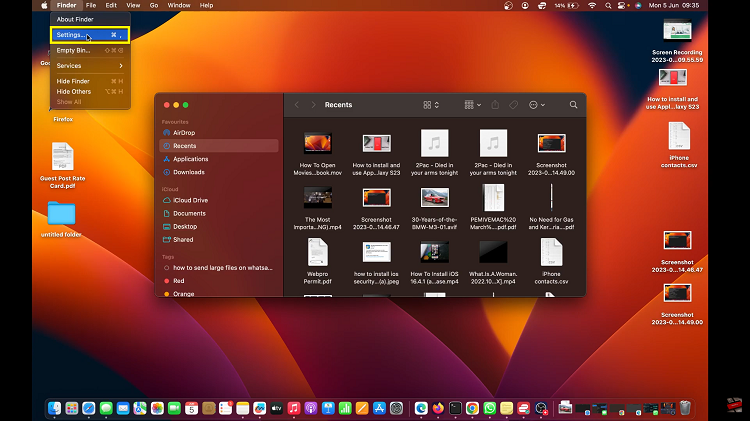Image resolution: width=750 pixels, height=421 pixels.
Task: Open the icon view switcher dropdown
Action: pos(431,105)
